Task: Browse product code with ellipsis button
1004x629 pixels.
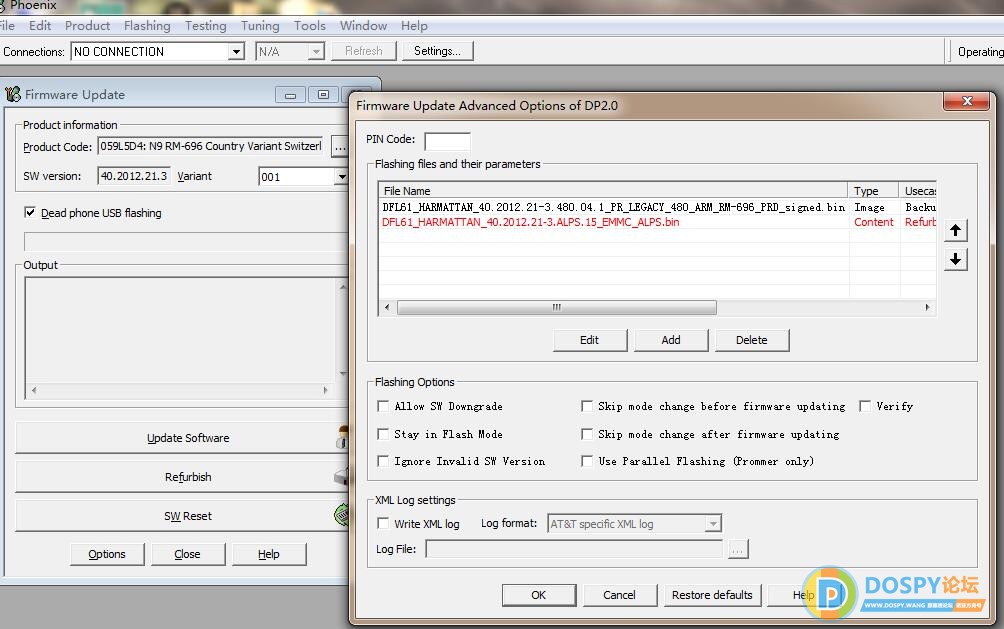Action: click(x=340, y=147)
